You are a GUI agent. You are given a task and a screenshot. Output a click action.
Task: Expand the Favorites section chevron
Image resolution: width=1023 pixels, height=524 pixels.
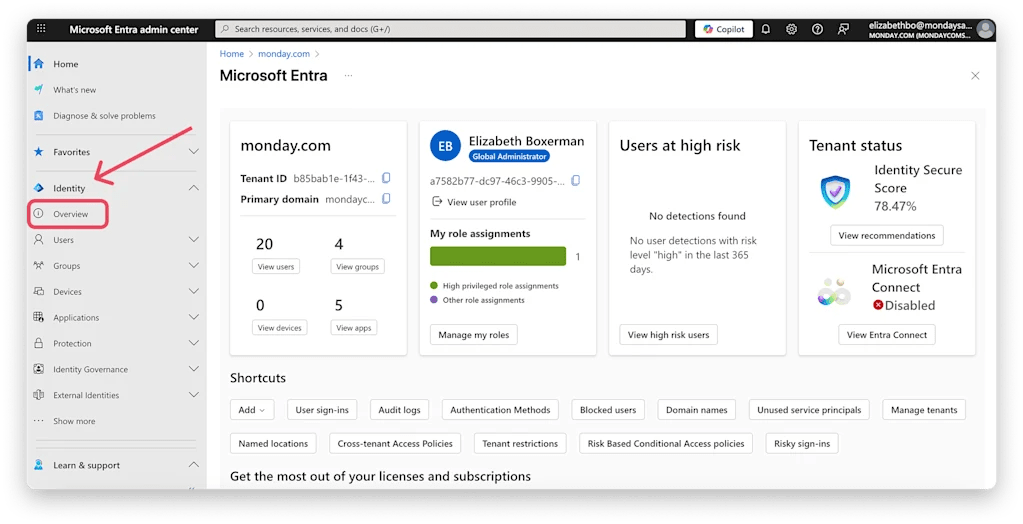[194, 151]
